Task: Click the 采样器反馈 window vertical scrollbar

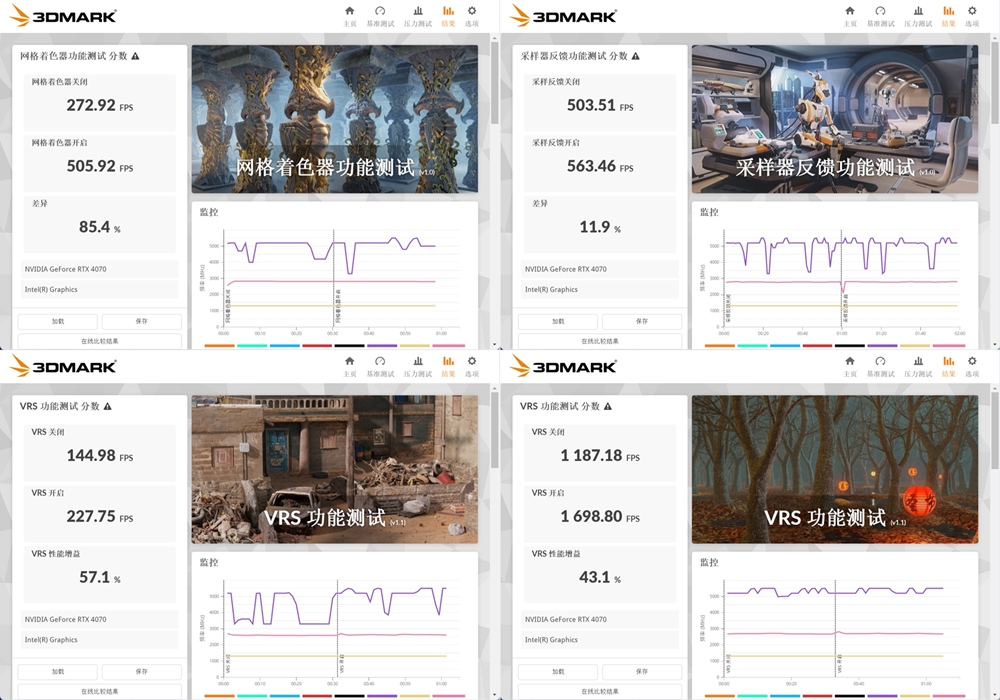Action: (996, 83)
